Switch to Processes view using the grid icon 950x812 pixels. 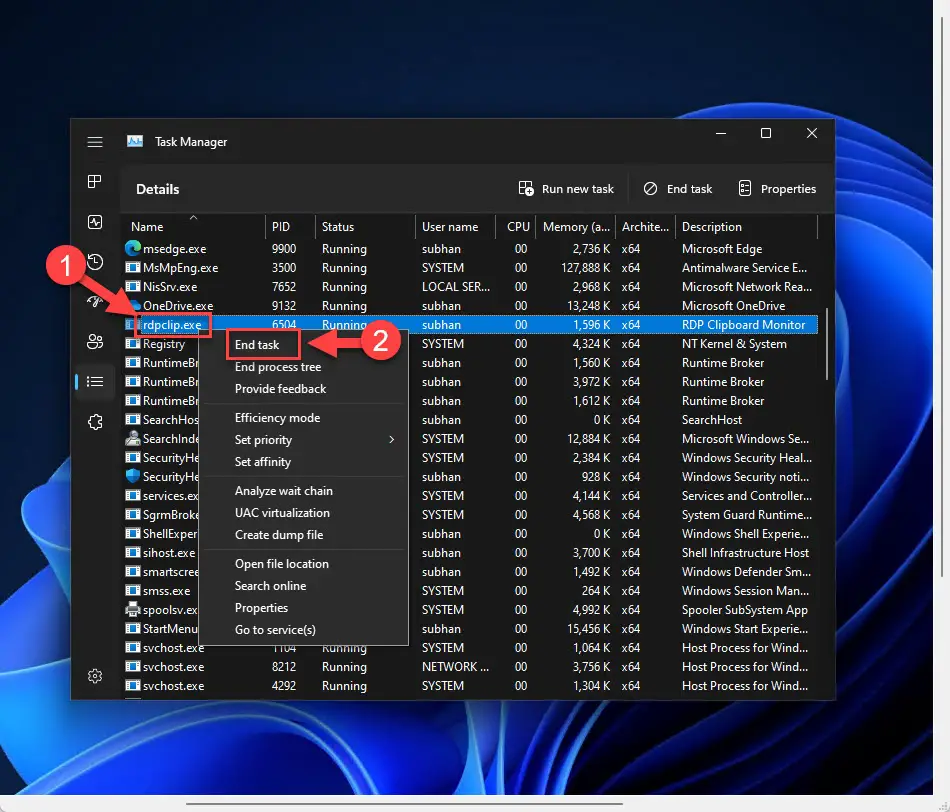(95, 181)
